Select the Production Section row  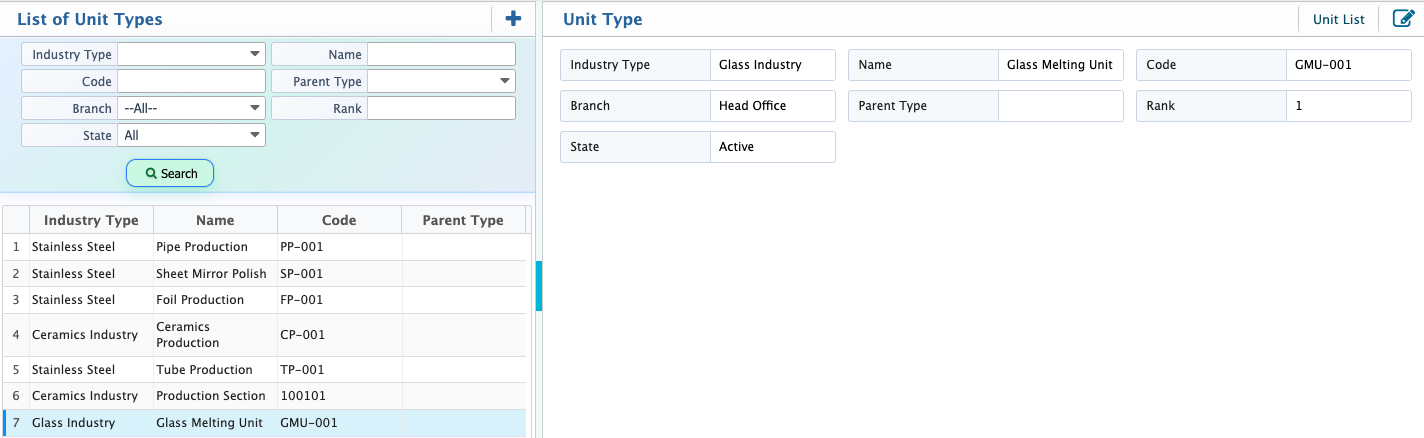pos(264,396)
